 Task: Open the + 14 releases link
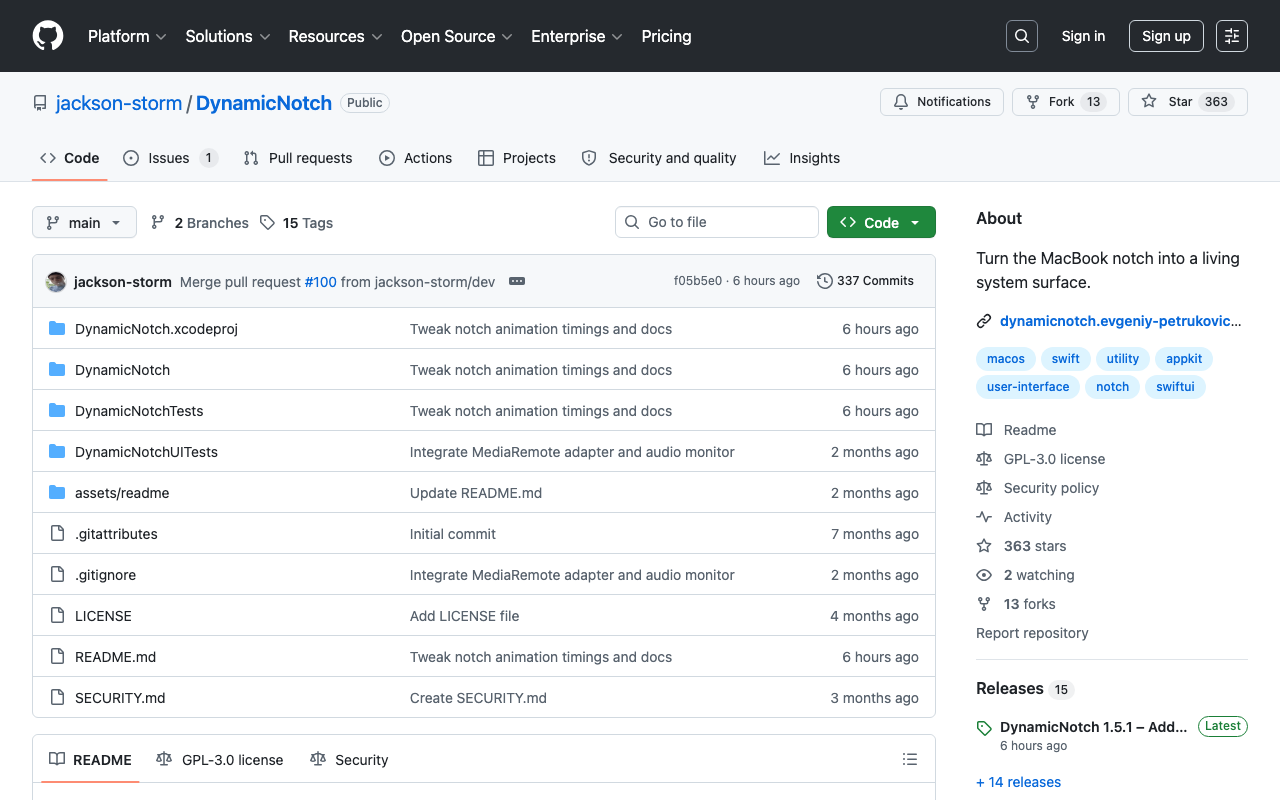[x=1018, y=782]
